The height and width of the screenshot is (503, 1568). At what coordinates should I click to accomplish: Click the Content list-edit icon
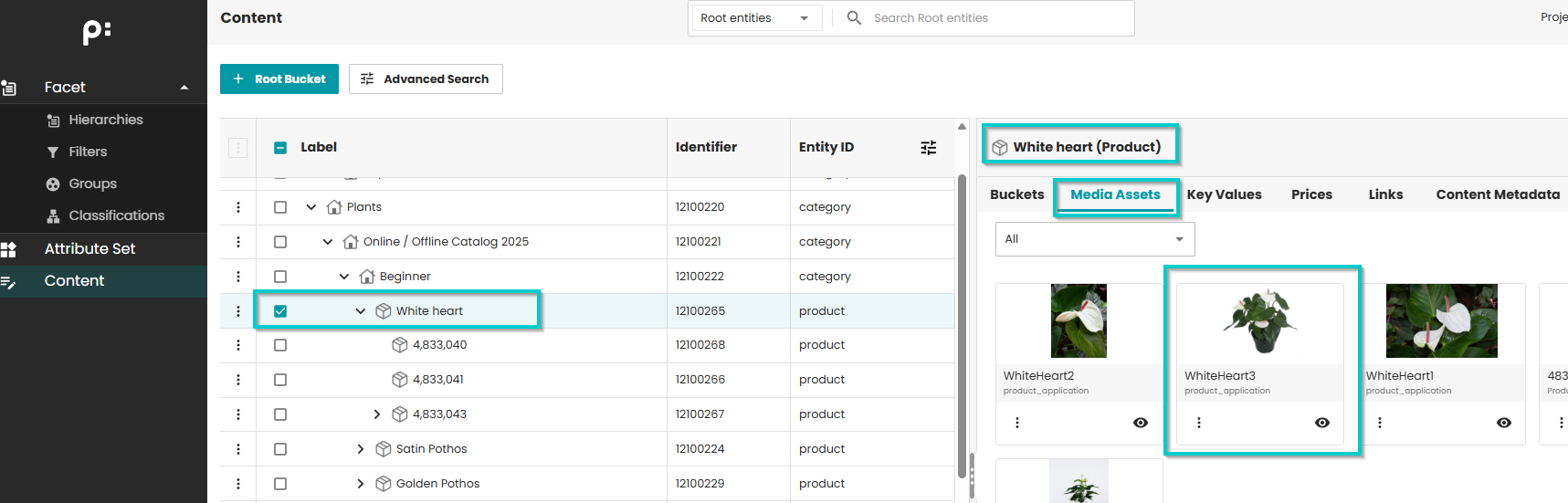8,282
